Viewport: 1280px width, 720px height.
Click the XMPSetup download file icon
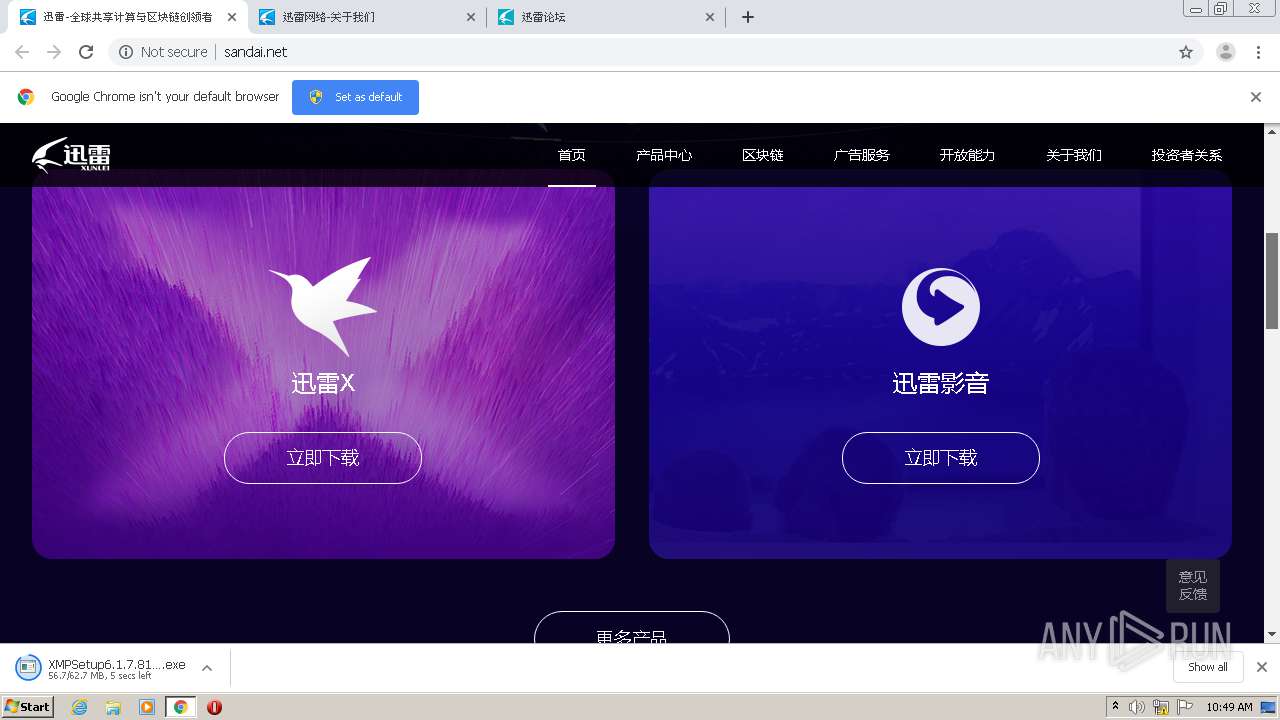(29, 667)
